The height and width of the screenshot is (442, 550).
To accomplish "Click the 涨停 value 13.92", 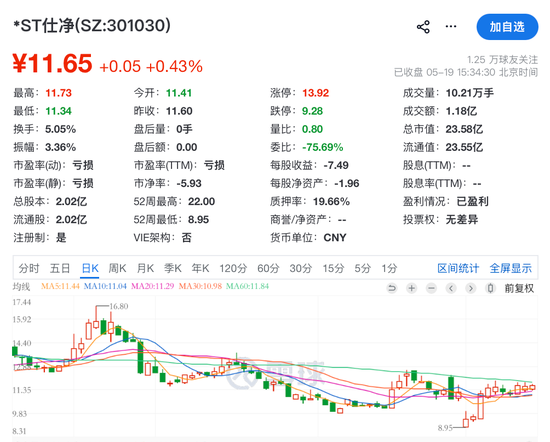I will 316,93.
